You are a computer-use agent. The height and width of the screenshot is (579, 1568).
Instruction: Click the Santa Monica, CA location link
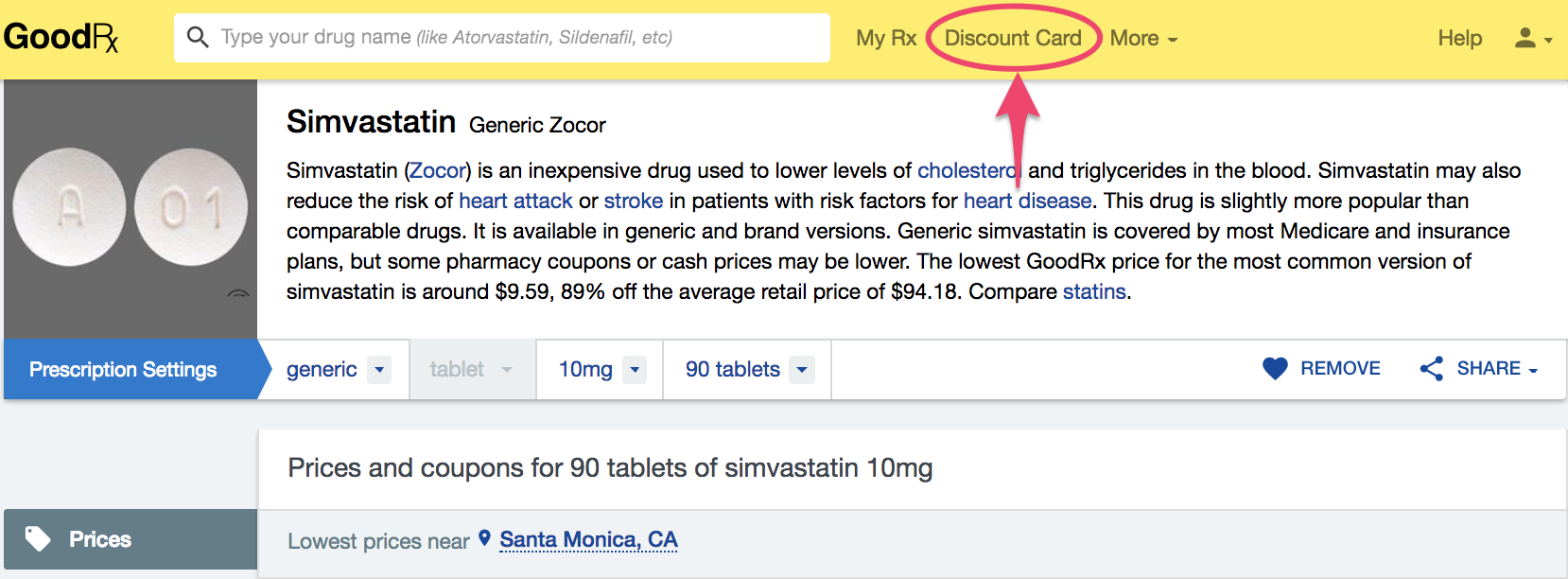(588, 539)
